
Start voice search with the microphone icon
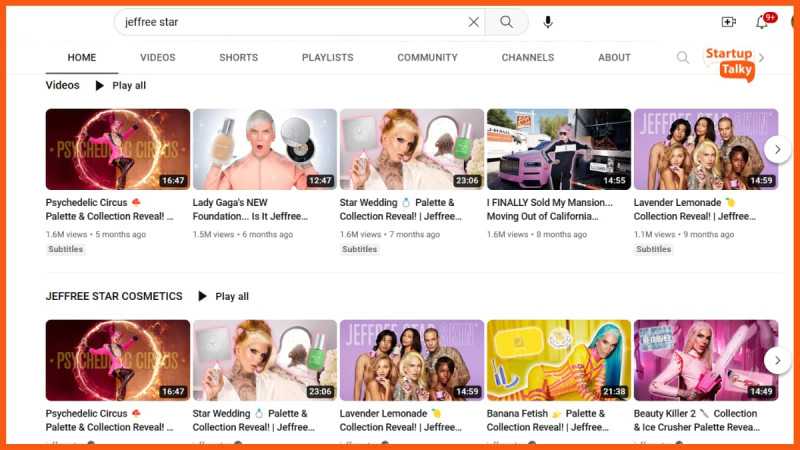pyautogui.click(x=547, y=22)
